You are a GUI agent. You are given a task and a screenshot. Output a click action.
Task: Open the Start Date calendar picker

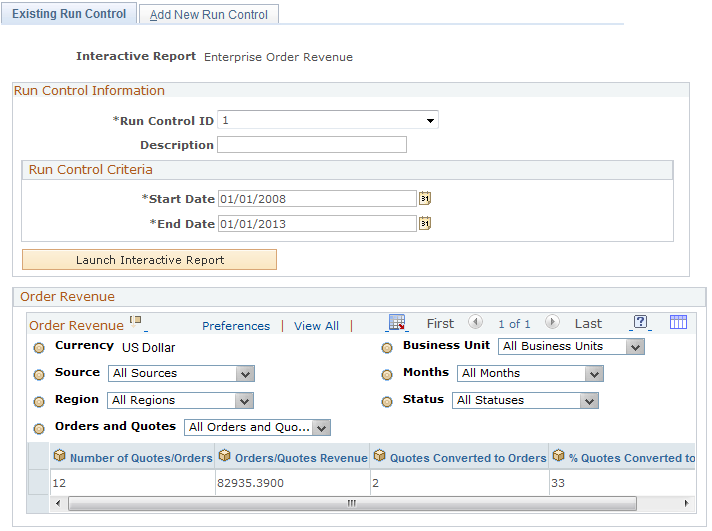[x=425, y=199]
